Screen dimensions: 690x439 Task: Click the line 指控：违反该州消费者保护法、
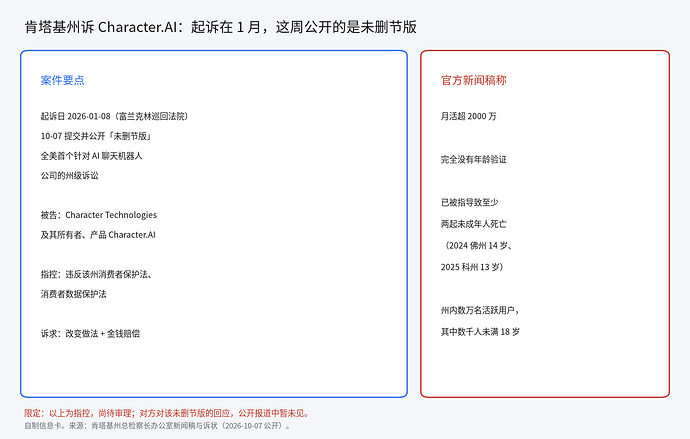click(96, 274)
